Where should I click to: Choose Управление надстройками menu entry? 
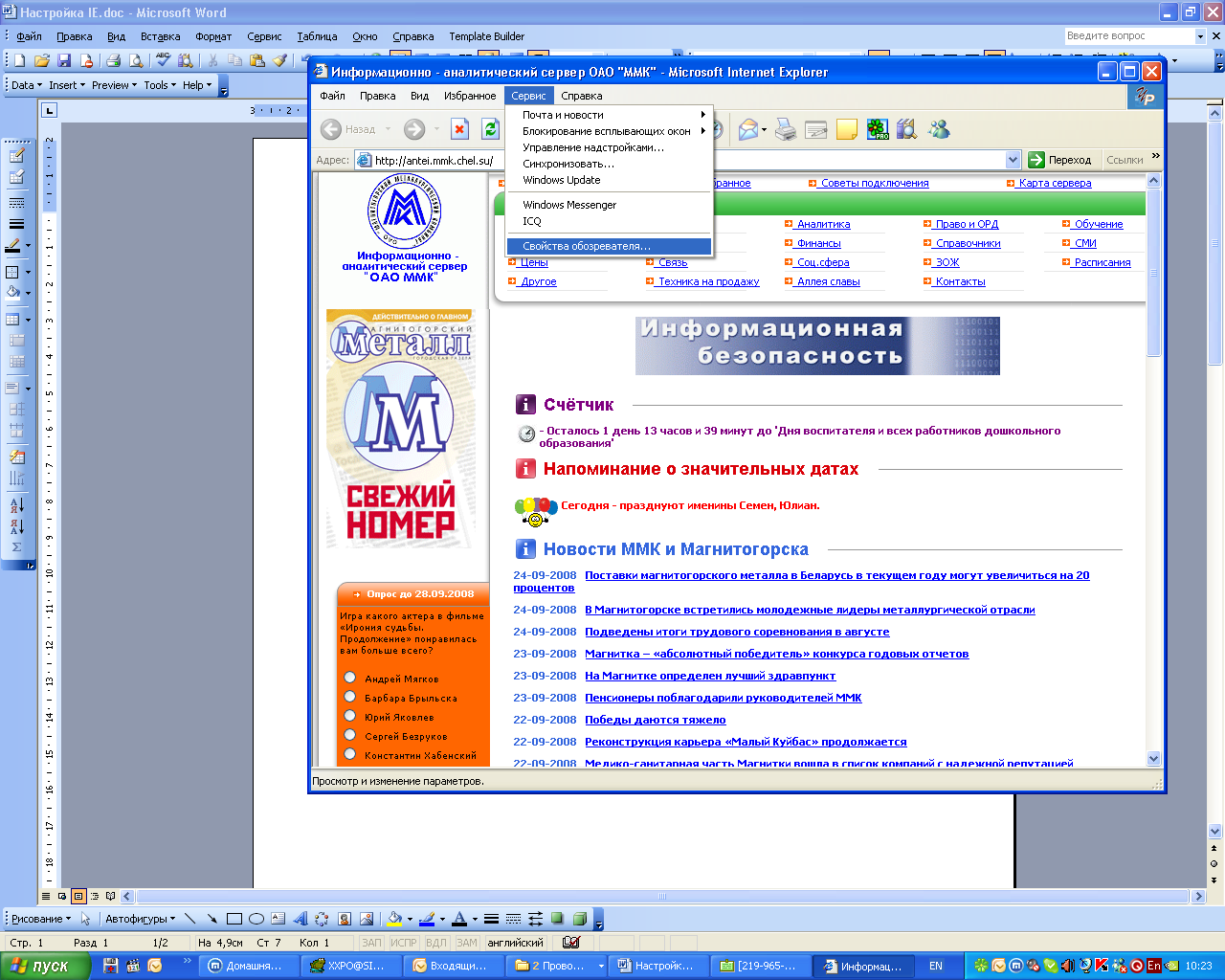[610, 147]
